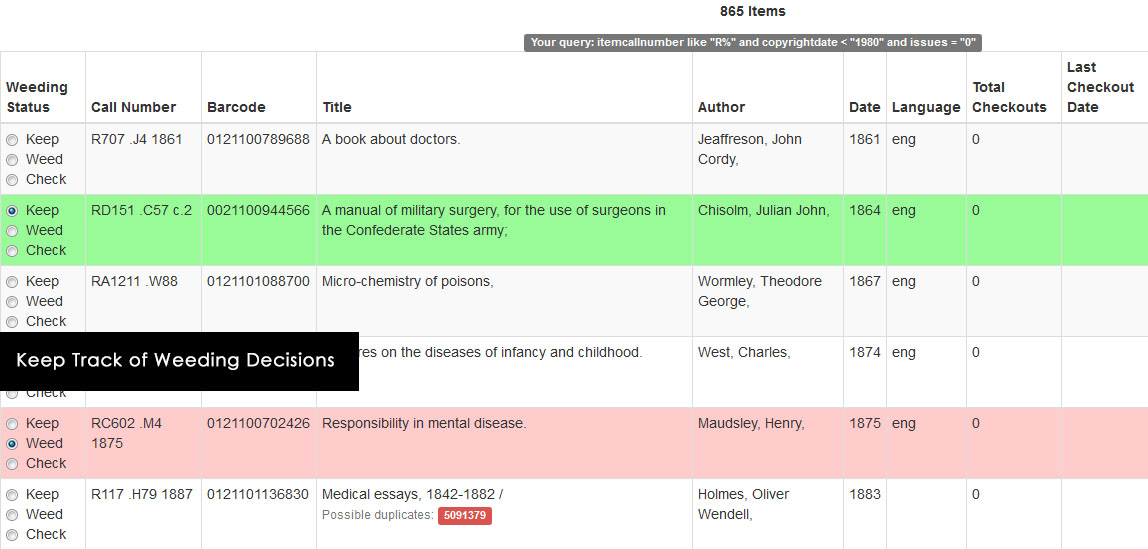The image size is (1148, 549).
Task: Sort by Total Checkouts column
Action: click(x=1010, y=97)
